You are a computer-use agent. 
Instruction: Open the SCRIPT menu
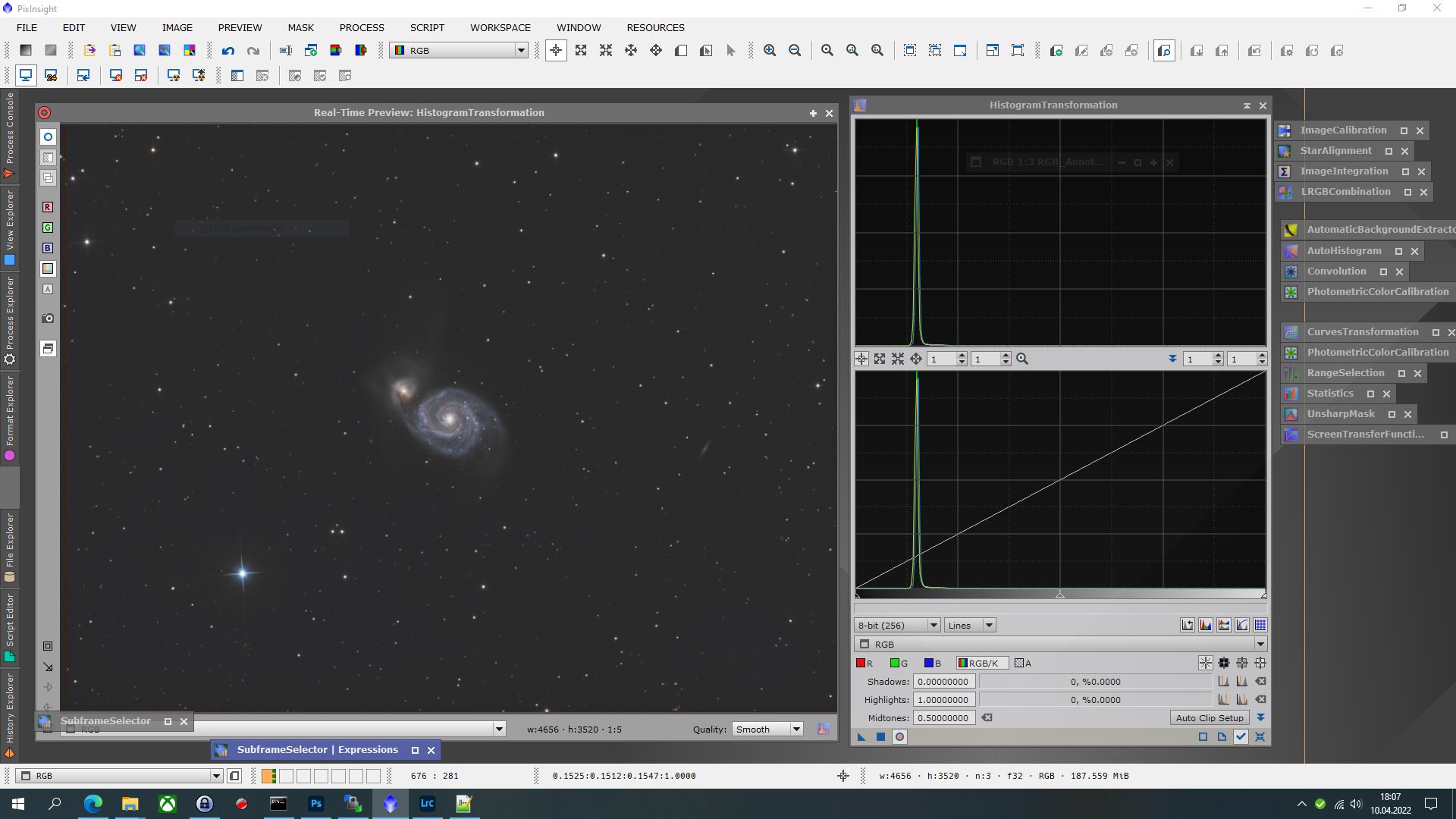point(427,27)
